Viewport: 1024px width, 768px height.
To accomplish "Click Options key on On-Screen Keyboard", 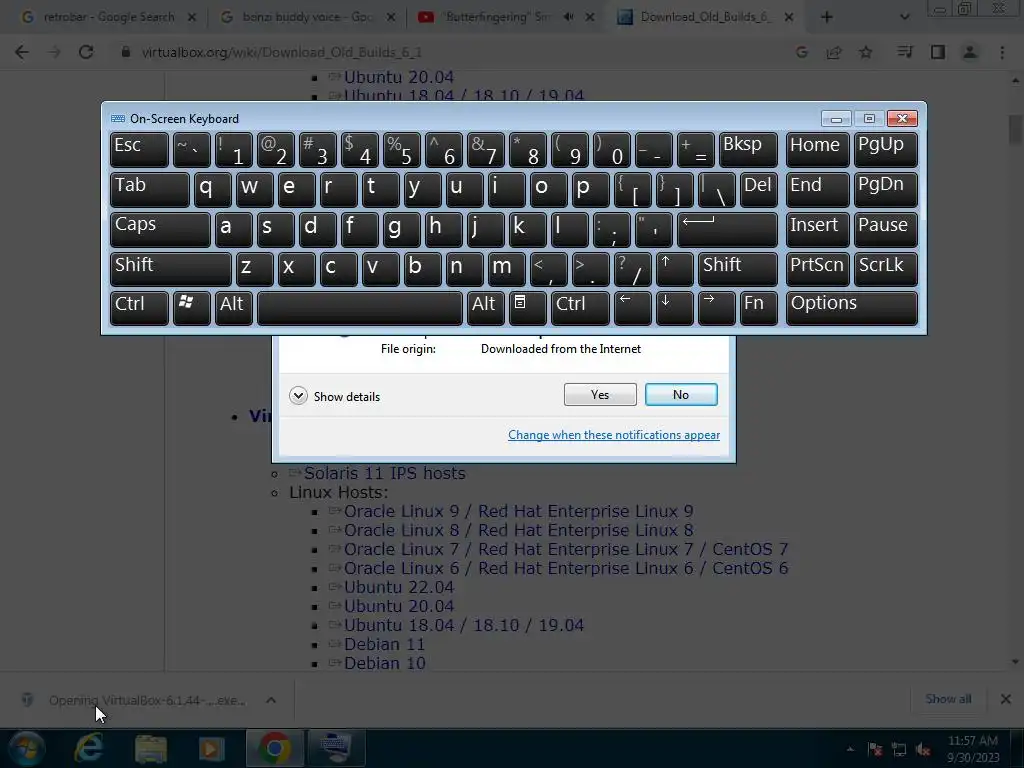I will click(852, 308).
